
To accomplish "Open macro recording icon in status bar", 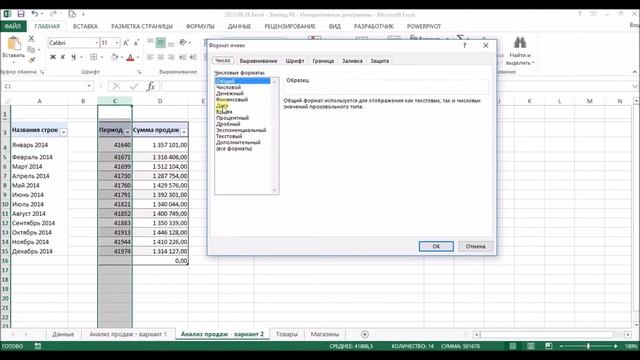I will (38, 346).
